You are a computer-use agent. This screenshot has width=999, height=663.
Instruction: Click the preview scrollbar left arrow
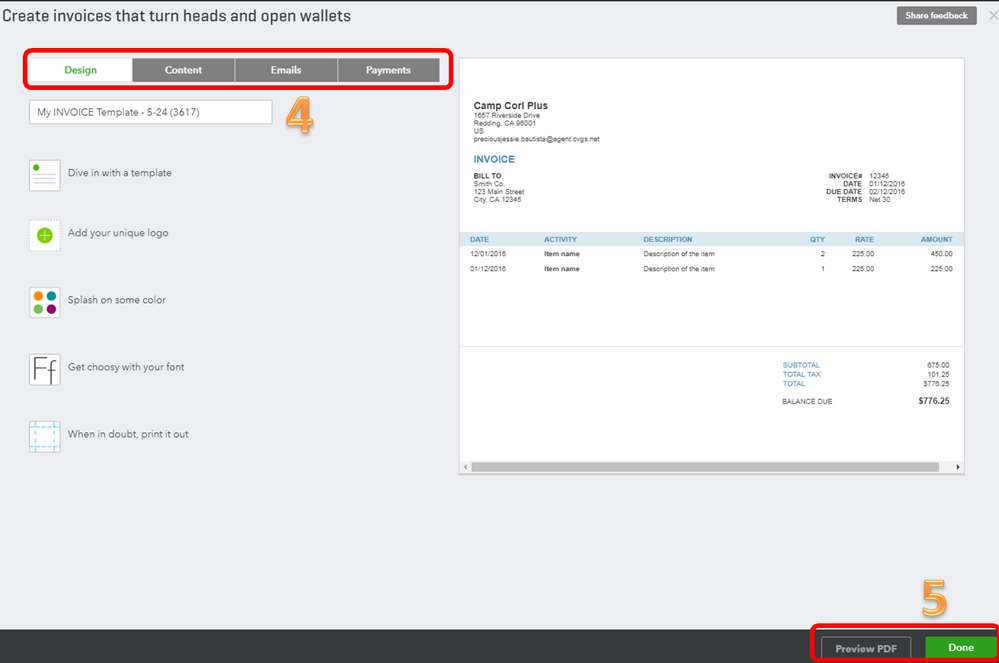point(466,467)
